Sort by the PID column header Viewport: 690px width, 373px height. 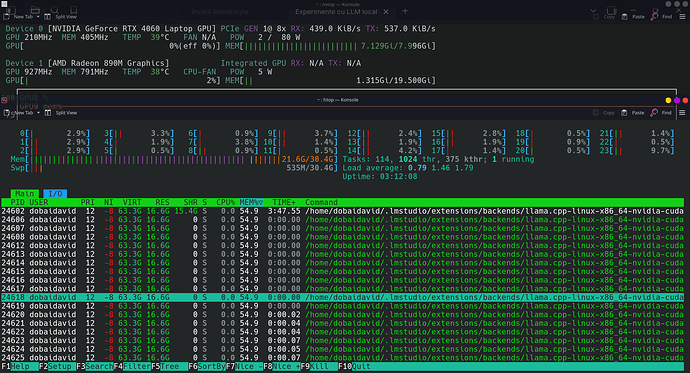(17, 202)
